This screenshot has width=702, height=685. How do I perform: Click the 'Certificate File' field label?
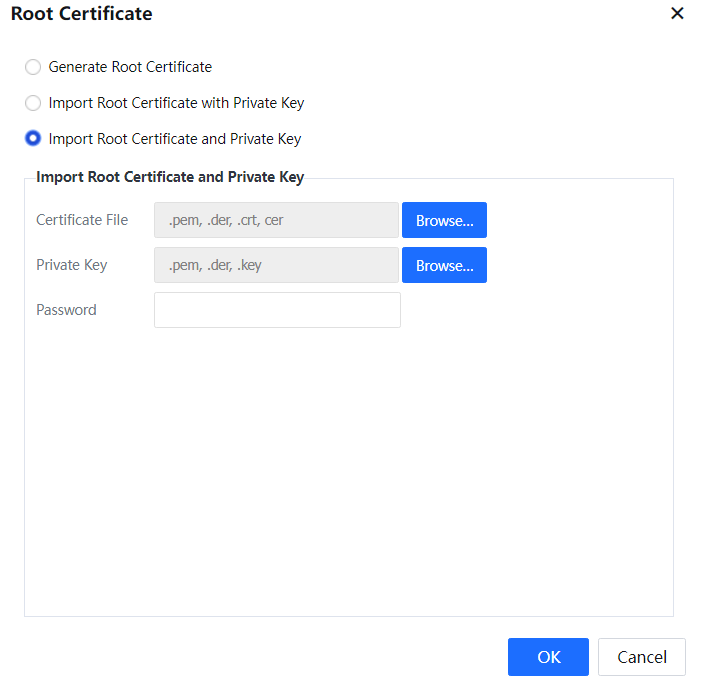[82, 220]
